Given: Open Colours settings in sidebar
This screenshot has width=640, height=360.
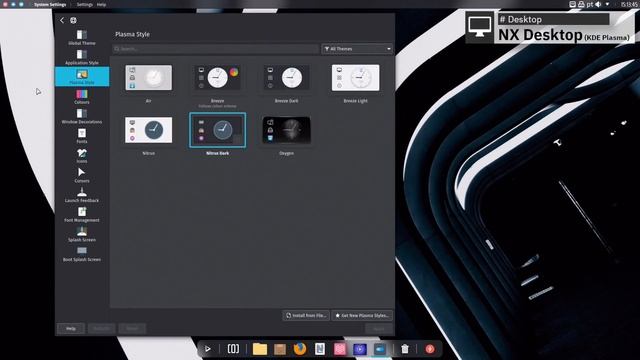Looking at the screenshot, I should 82,97.
